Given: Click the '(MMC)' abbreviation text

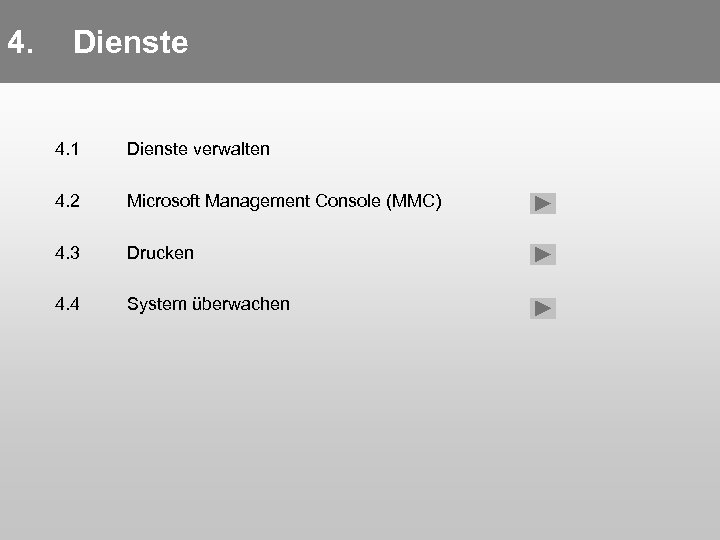Looking at the screenshot, I should click(x=412, y=201).
